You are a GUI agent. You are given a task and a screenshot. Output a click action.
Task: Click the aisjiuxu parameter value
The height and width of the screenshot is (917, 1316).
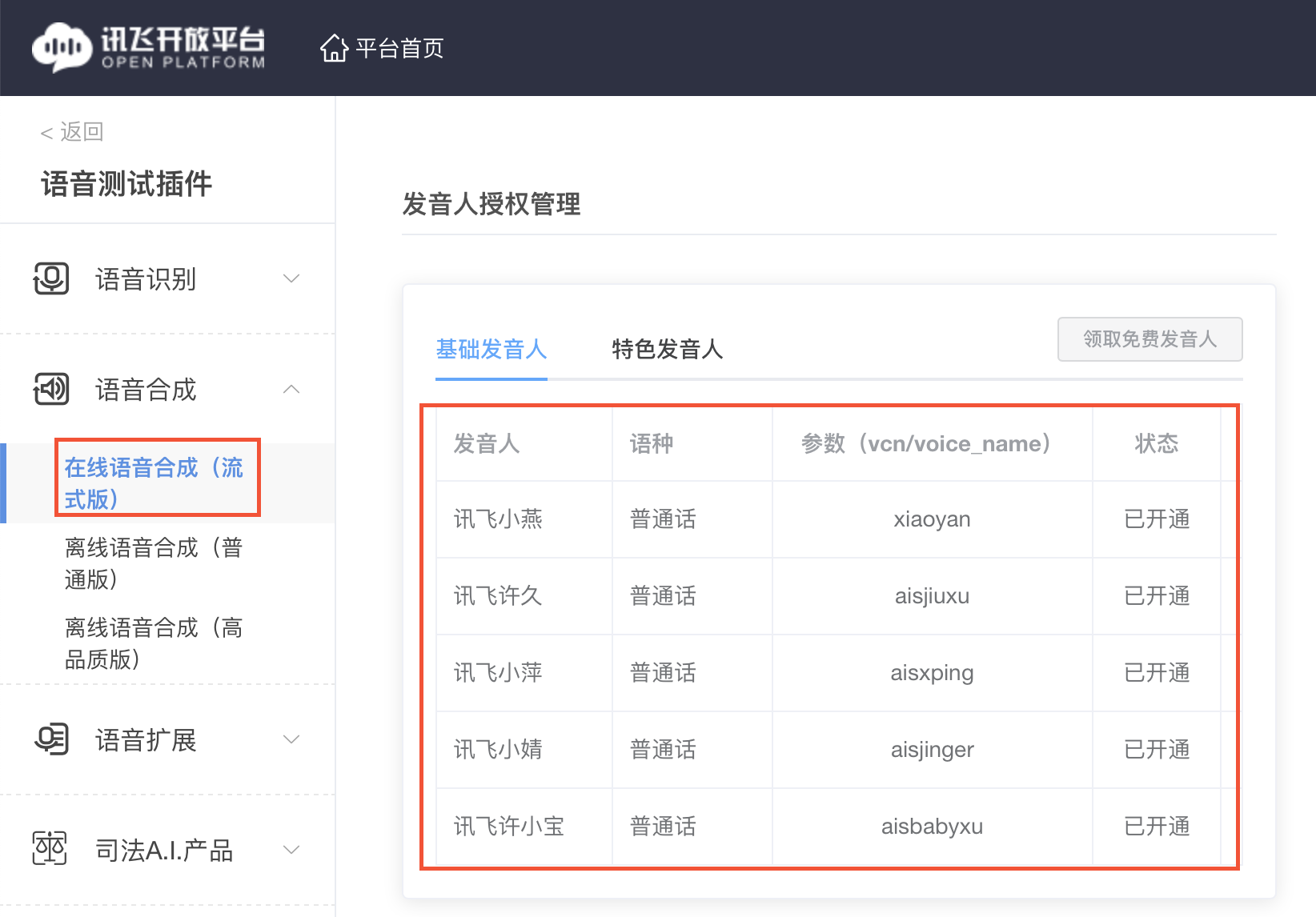pos(932,596)
